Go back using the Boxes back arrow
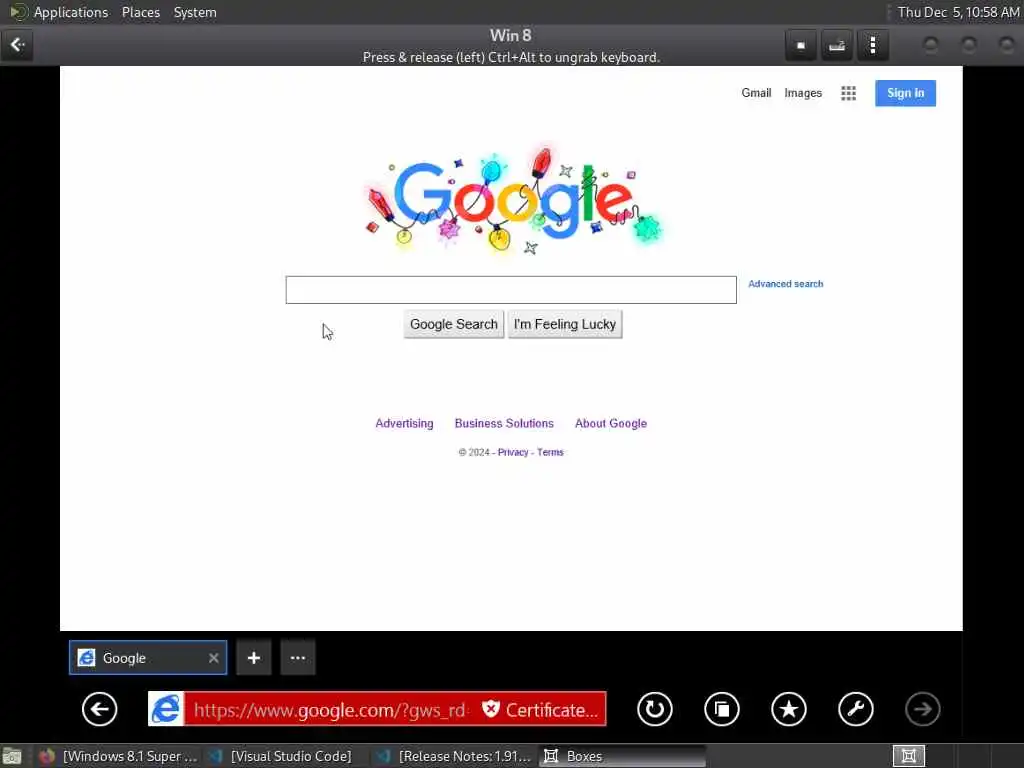 [18, 45]
